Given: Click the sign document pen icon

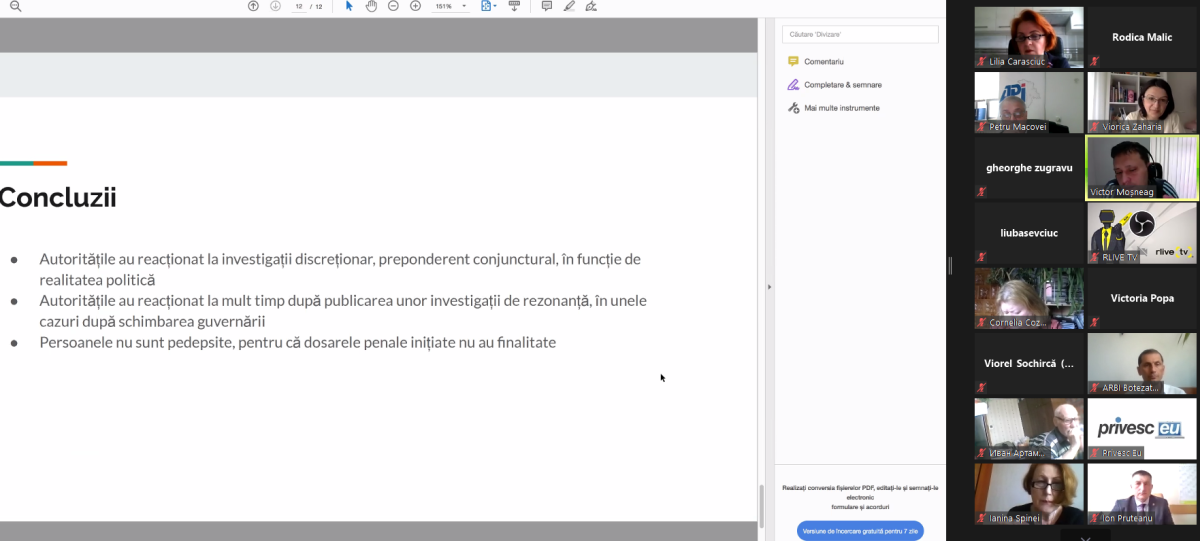Looking at the screenshot, I should pos(591,6).
